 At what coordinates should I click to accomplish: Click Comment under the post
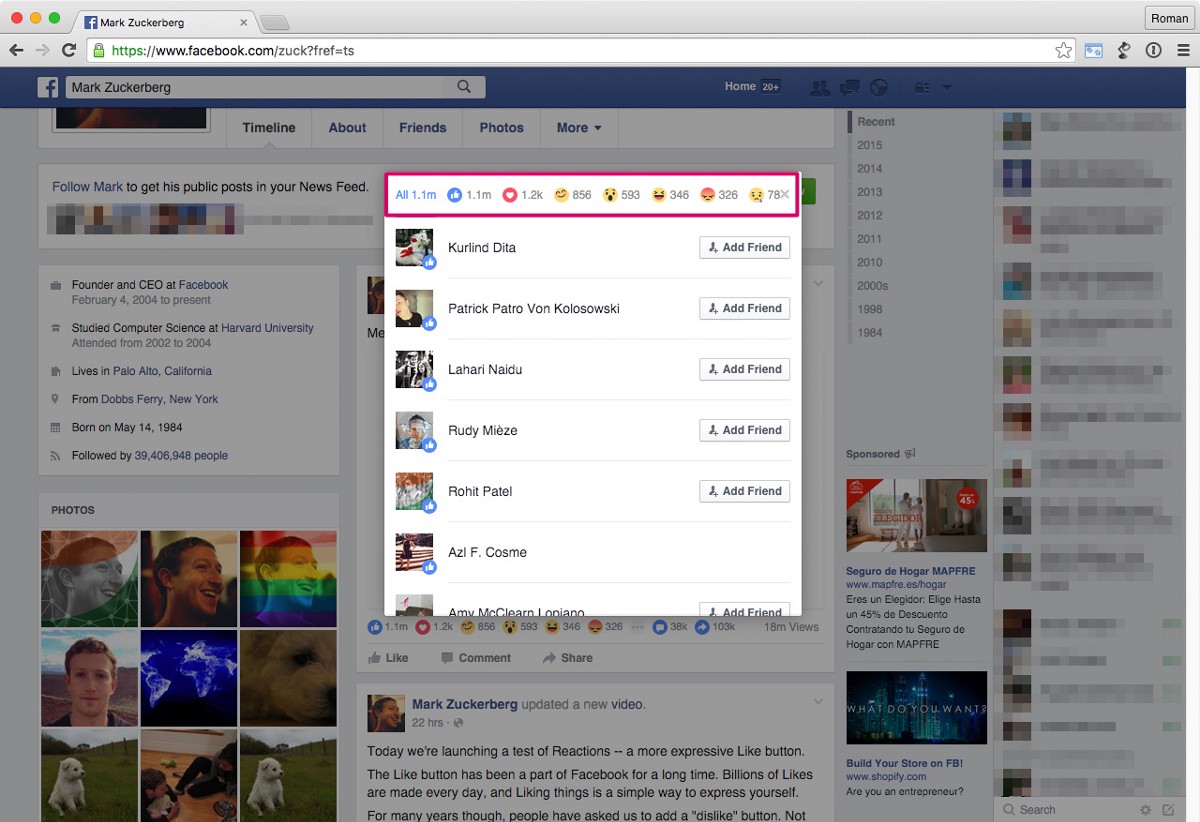point(476,658)
